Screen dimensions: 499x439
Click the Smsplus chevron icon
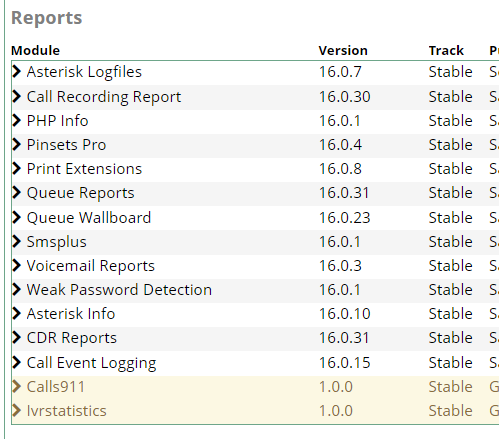pos(16,242)
